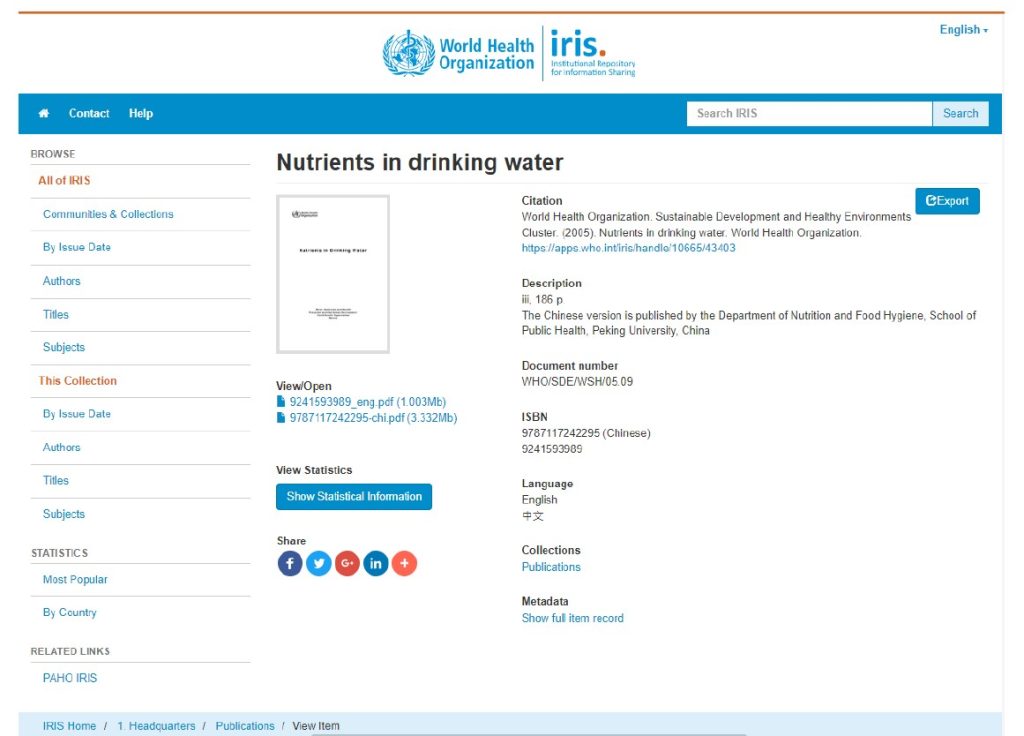This screenshot has height=736, width=1024.
Task: Click the Export button
Action: click(x=947, y=201)
